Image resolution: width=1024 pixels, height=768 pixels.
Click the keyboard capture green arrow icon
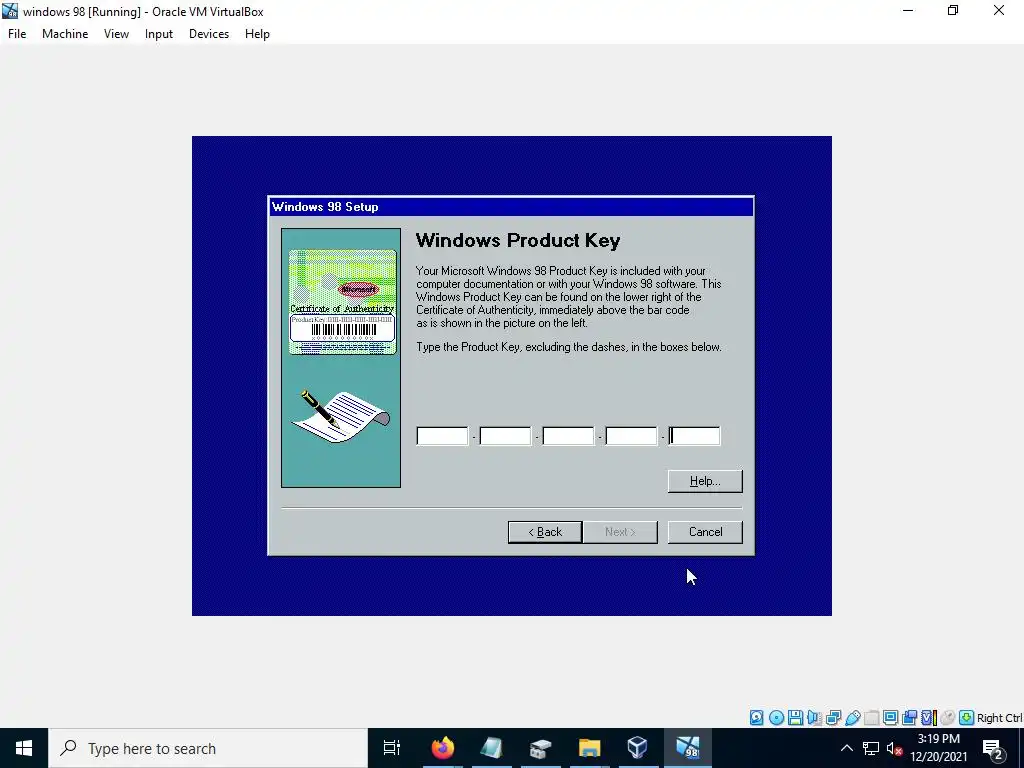967,718
